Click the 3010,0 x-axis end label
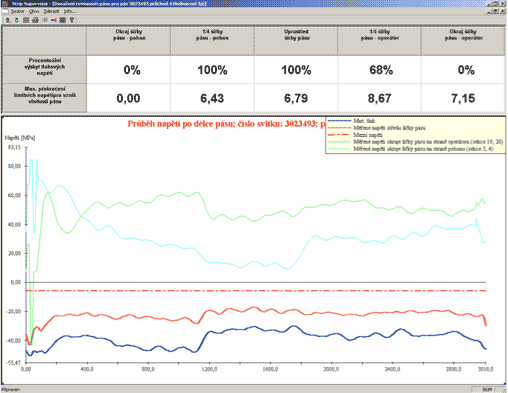Viewport: 508px width, 393px height. click(x=486, y=369)
